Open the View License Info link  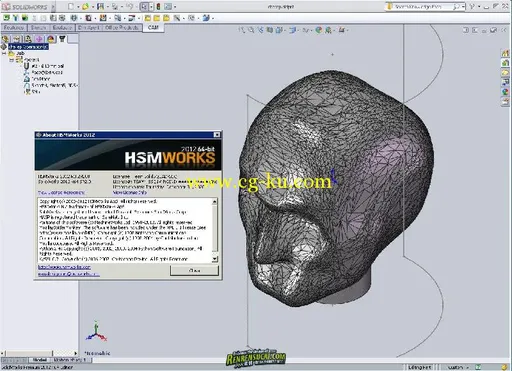pos(130,192)
